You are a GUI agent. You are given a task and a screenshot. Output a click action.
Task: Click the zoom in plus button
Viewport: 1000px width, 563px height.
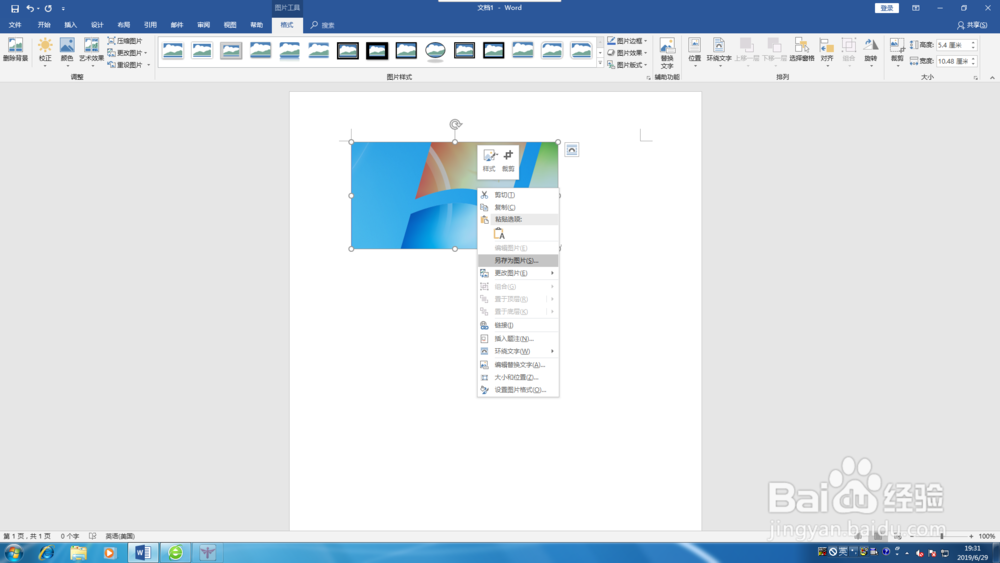tap(971, 536)
